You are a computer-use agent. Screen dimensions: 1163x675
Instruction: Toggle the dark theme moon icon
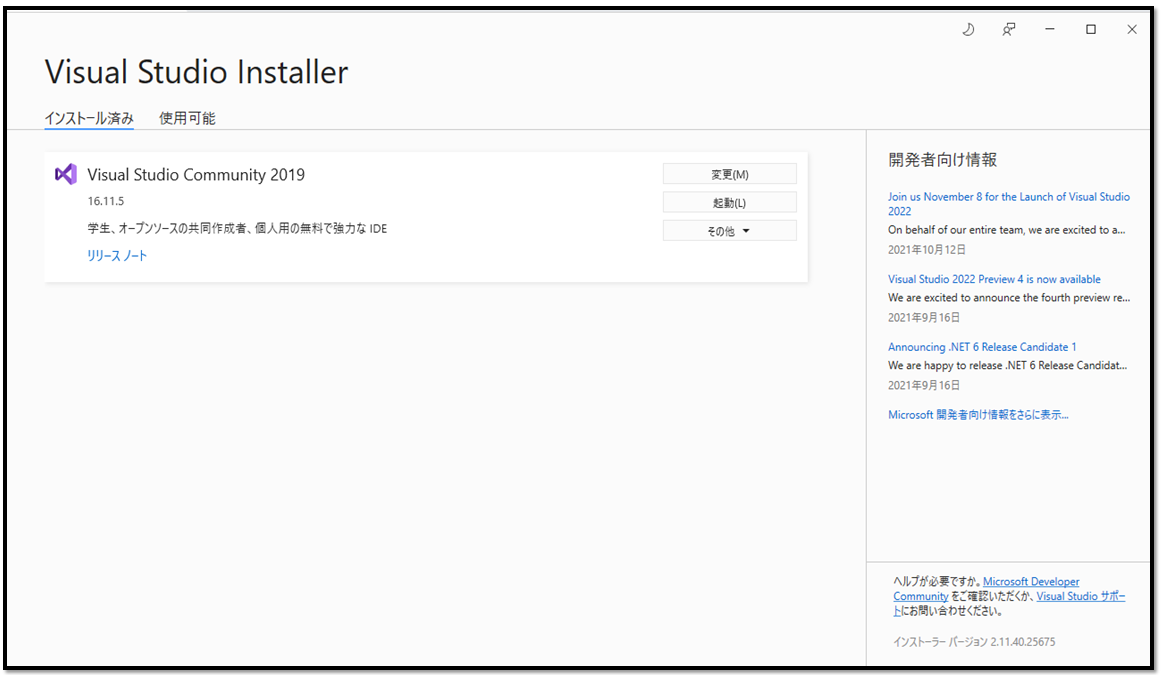click(968, 30)
